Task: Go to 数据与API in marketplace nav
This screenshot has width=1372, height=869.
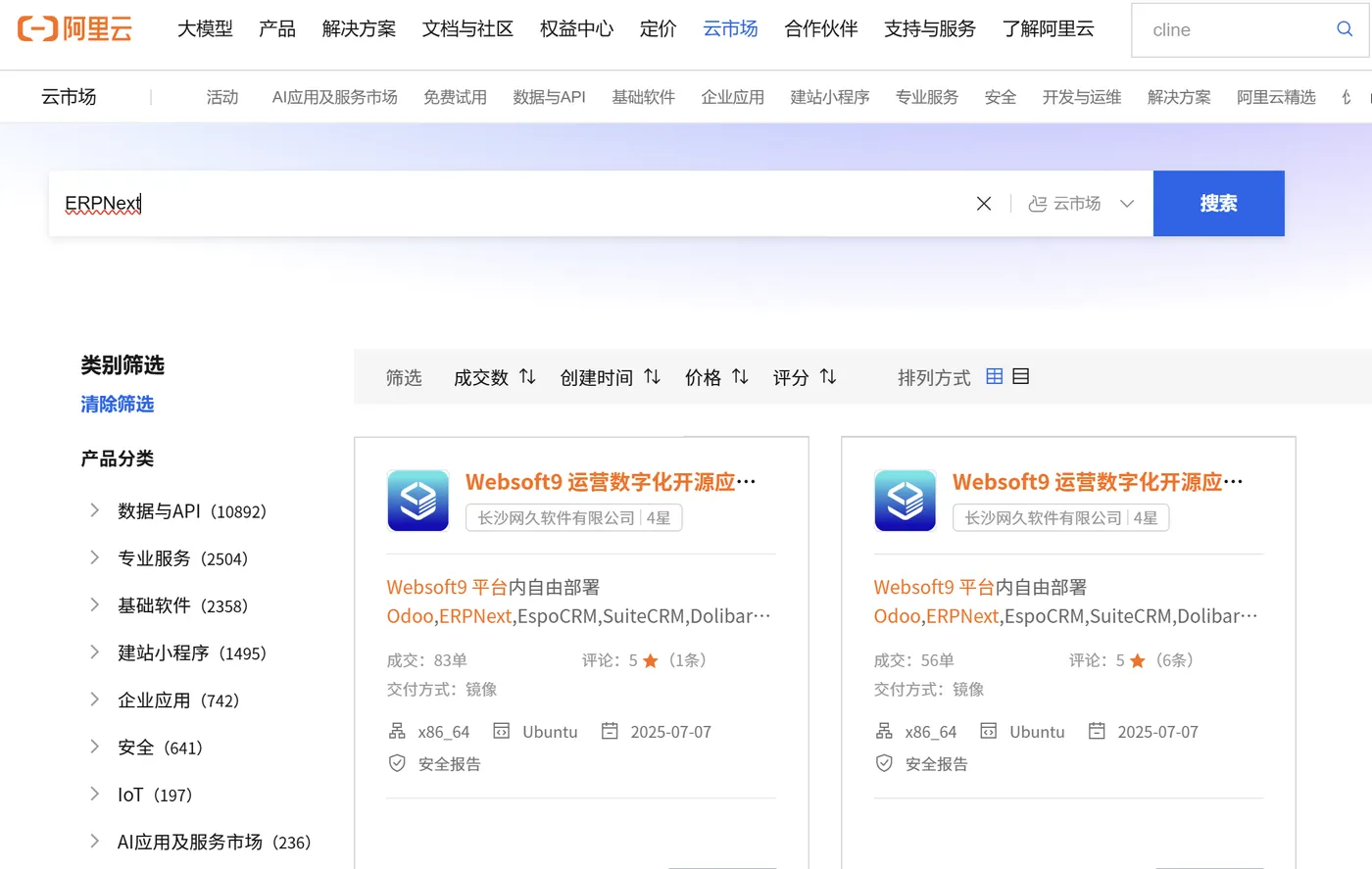Action: [549, 97]
